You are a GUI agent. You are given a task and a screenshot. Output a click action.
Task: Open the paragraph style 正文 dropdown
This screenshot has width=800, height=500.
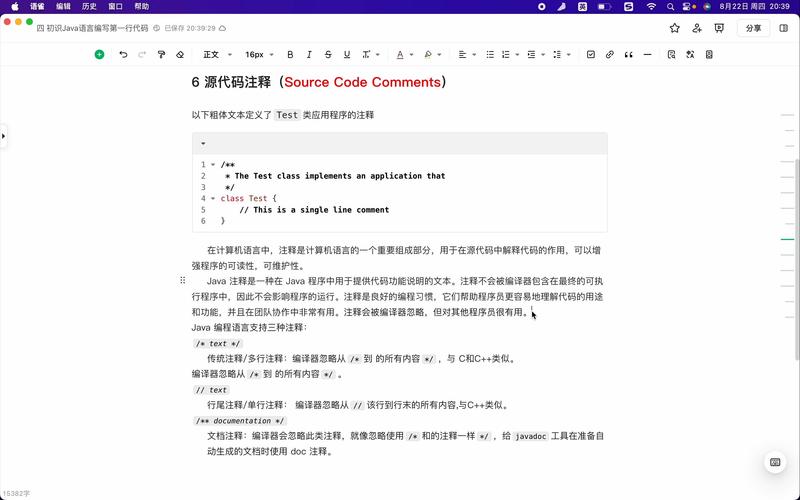[217, 55]
